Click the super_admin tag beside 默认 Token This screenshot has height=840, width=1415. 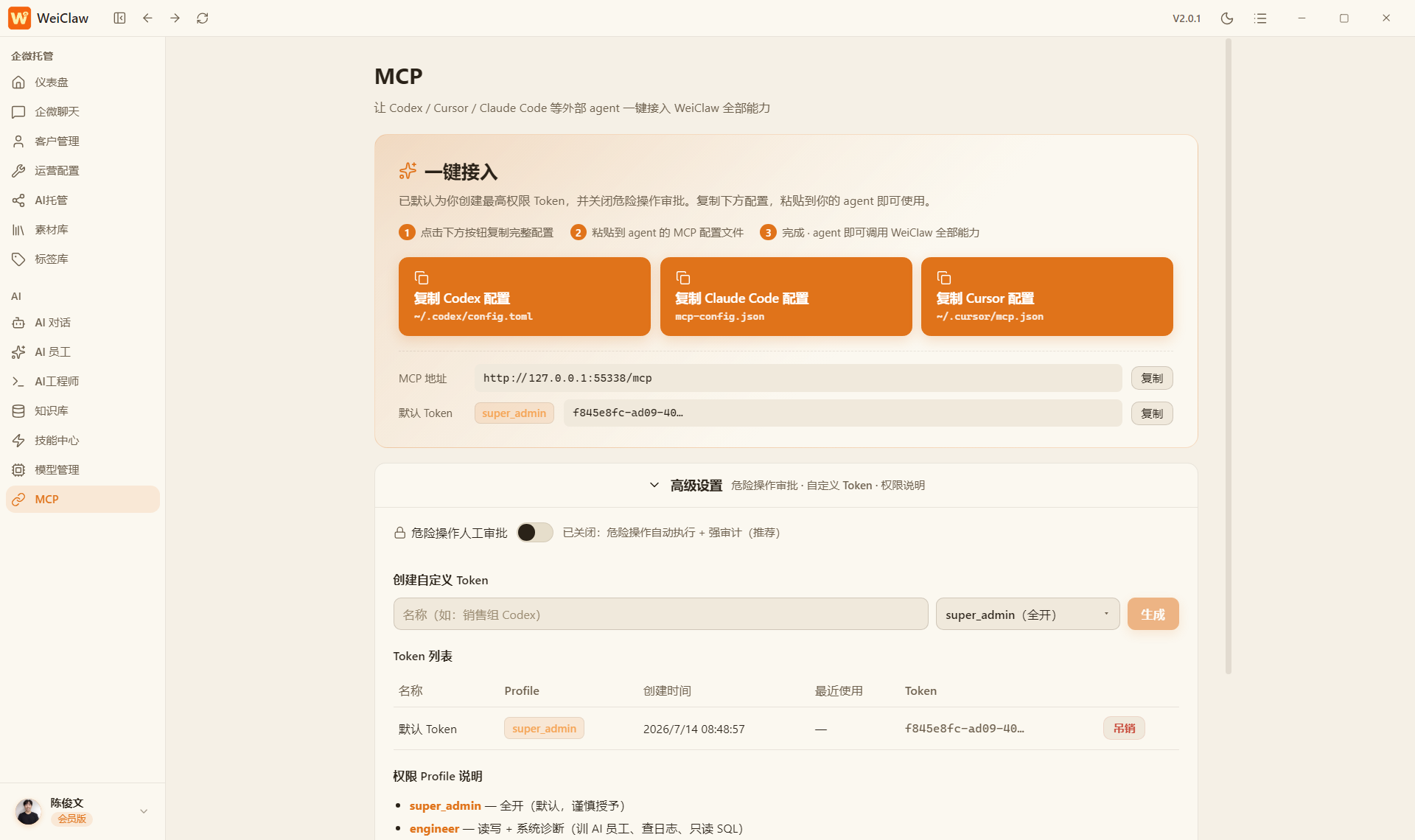click(x=514, y=413)
